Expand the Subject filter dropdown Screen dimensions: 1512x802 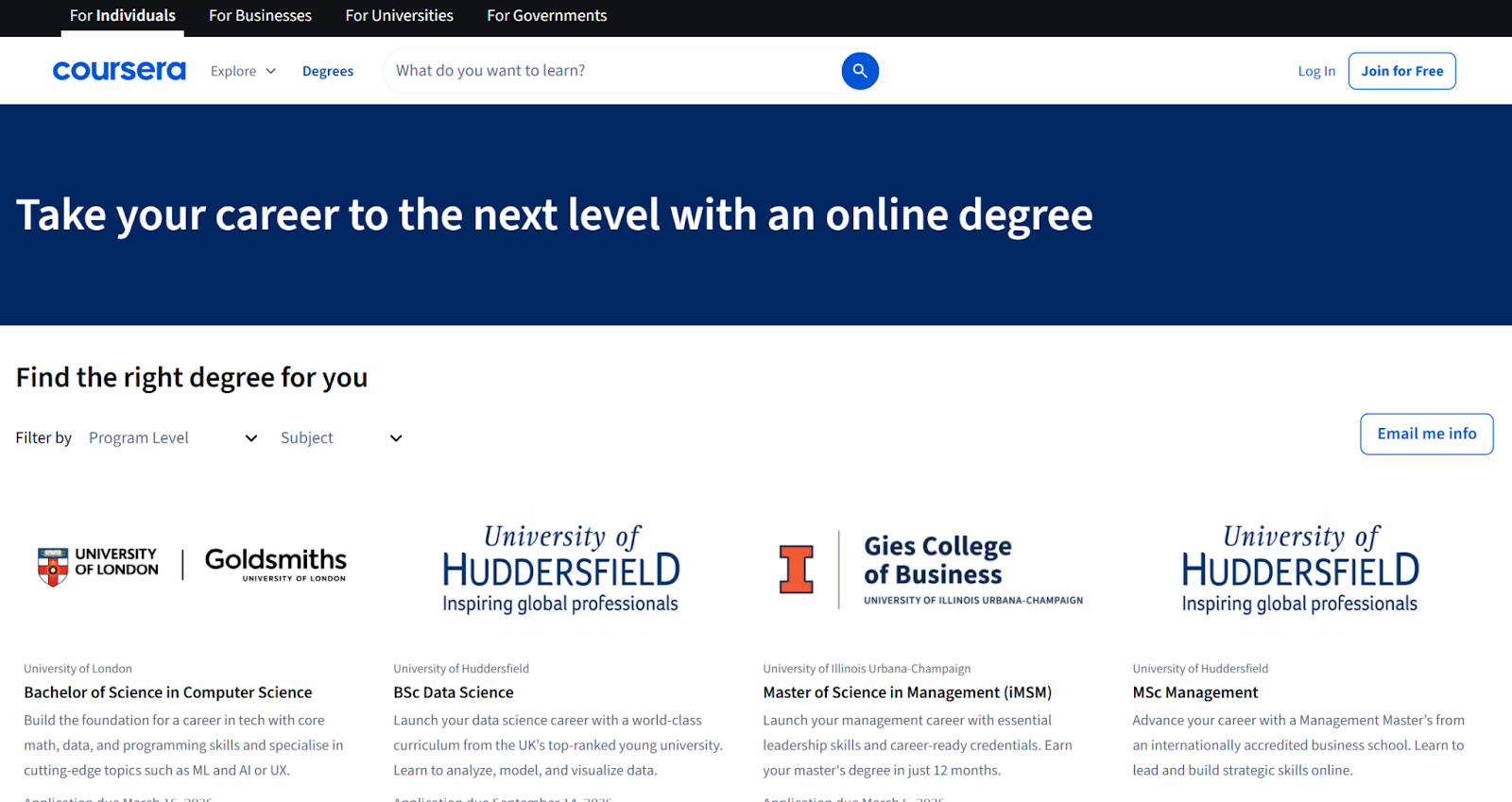point(341,438)
